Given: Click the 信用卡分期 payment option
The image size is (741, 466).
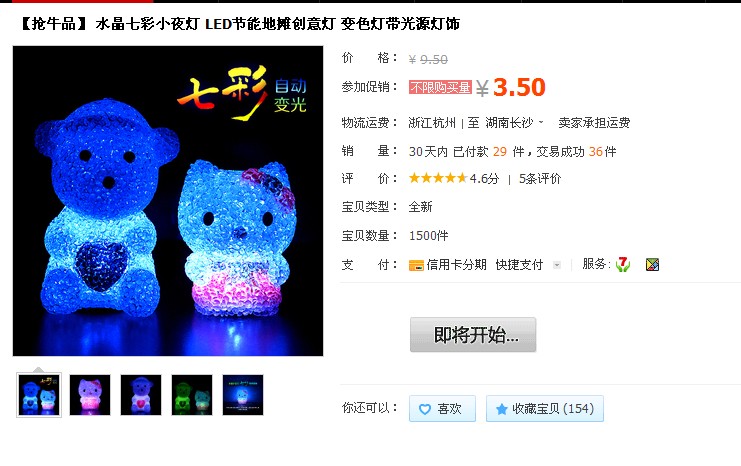Looking at the screenshot, I should coord(456,265).
